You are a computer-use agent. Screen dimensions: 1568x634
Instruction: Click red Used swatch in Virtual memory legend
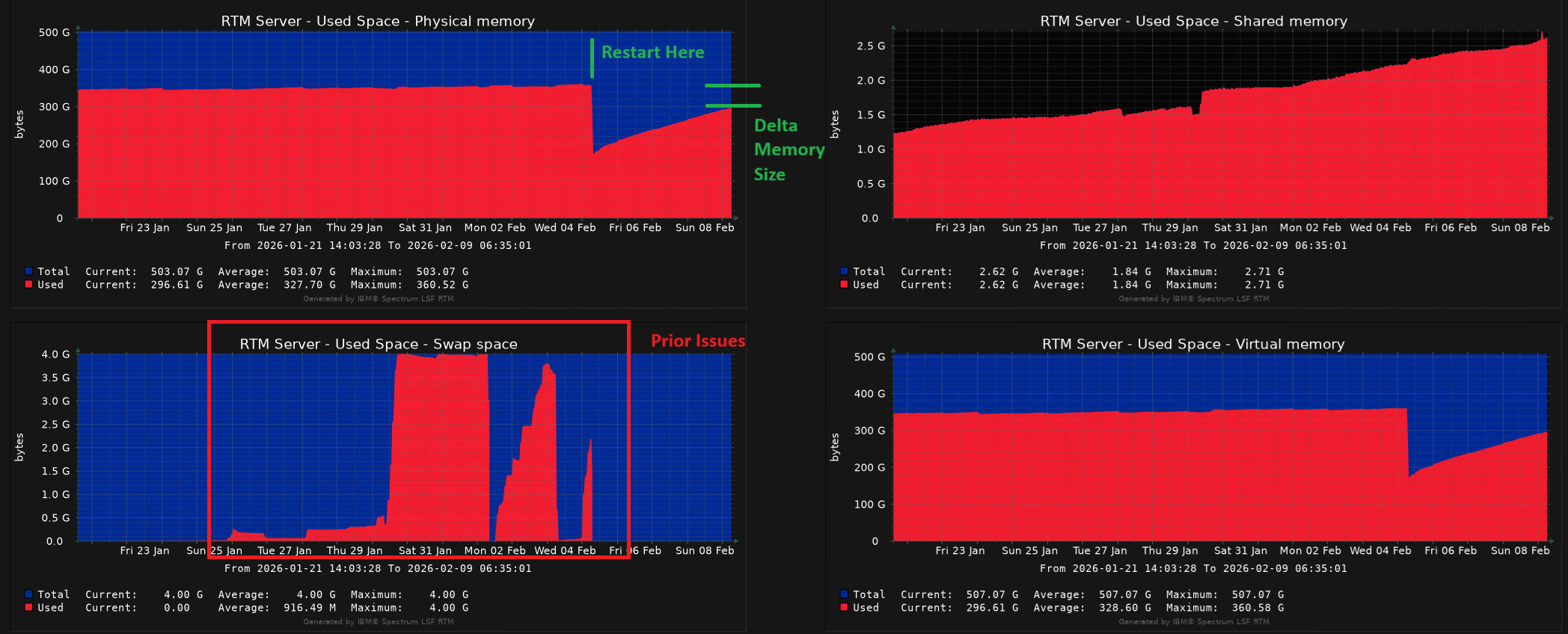click(x=844, y=607)
